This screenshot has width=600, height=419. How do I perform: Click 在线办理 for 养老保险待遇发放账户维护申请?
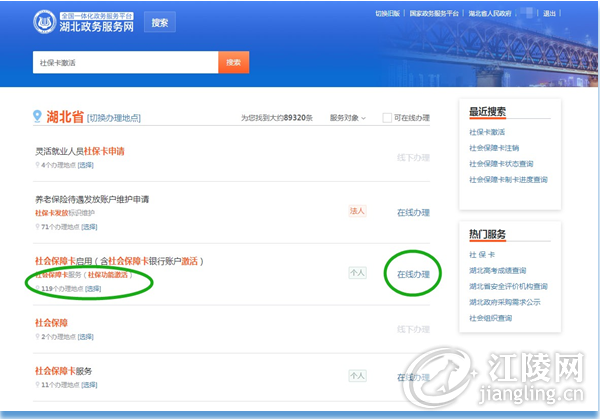(413, 213)
